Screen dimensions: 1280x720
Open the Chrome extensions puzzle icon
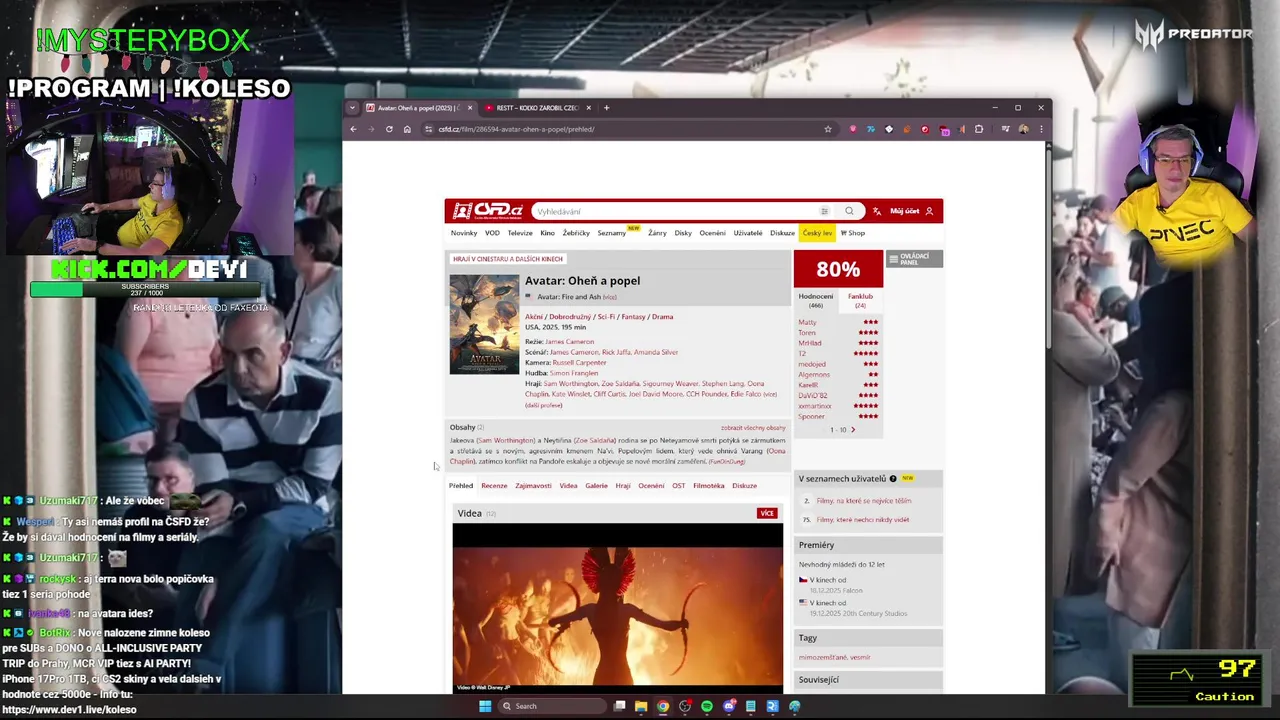979,129
